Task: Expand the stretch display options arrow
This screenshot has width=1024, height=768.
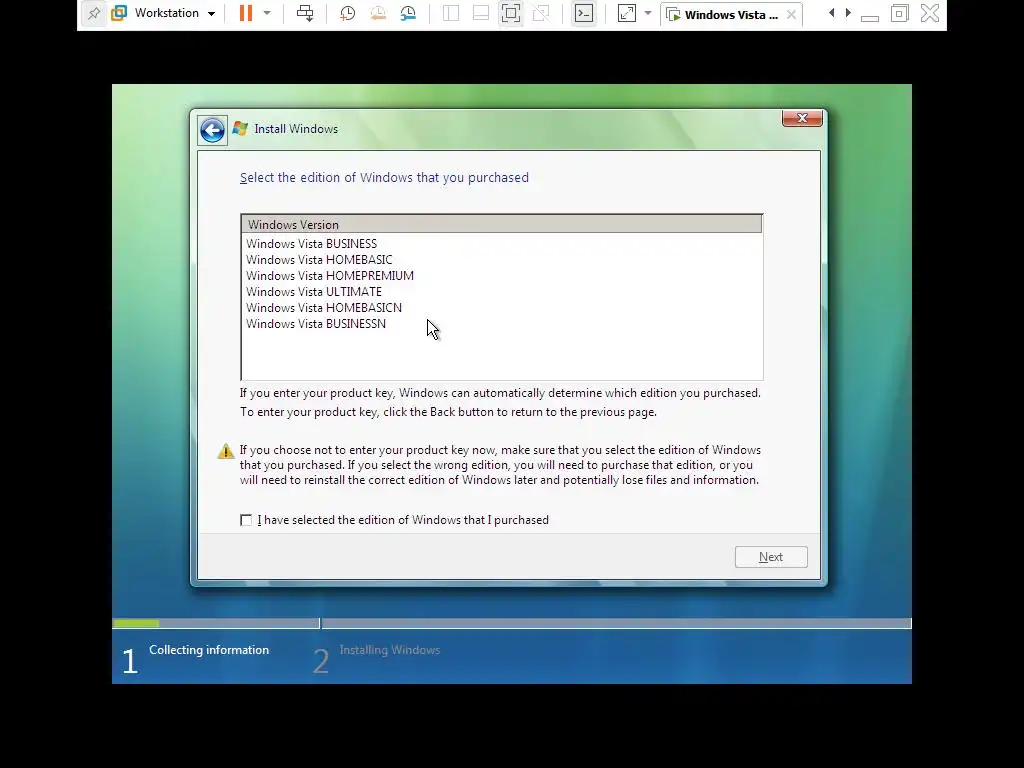Action: coord(648,13)
